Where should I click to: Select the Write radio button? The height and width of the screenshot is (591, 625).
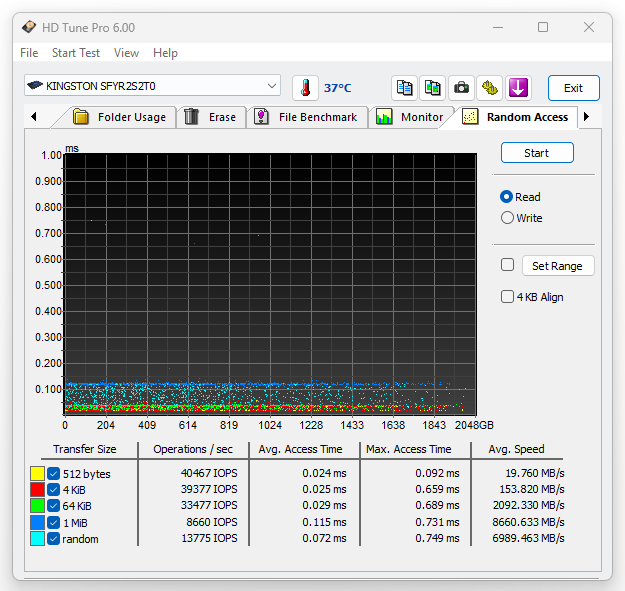coord(508,218)
